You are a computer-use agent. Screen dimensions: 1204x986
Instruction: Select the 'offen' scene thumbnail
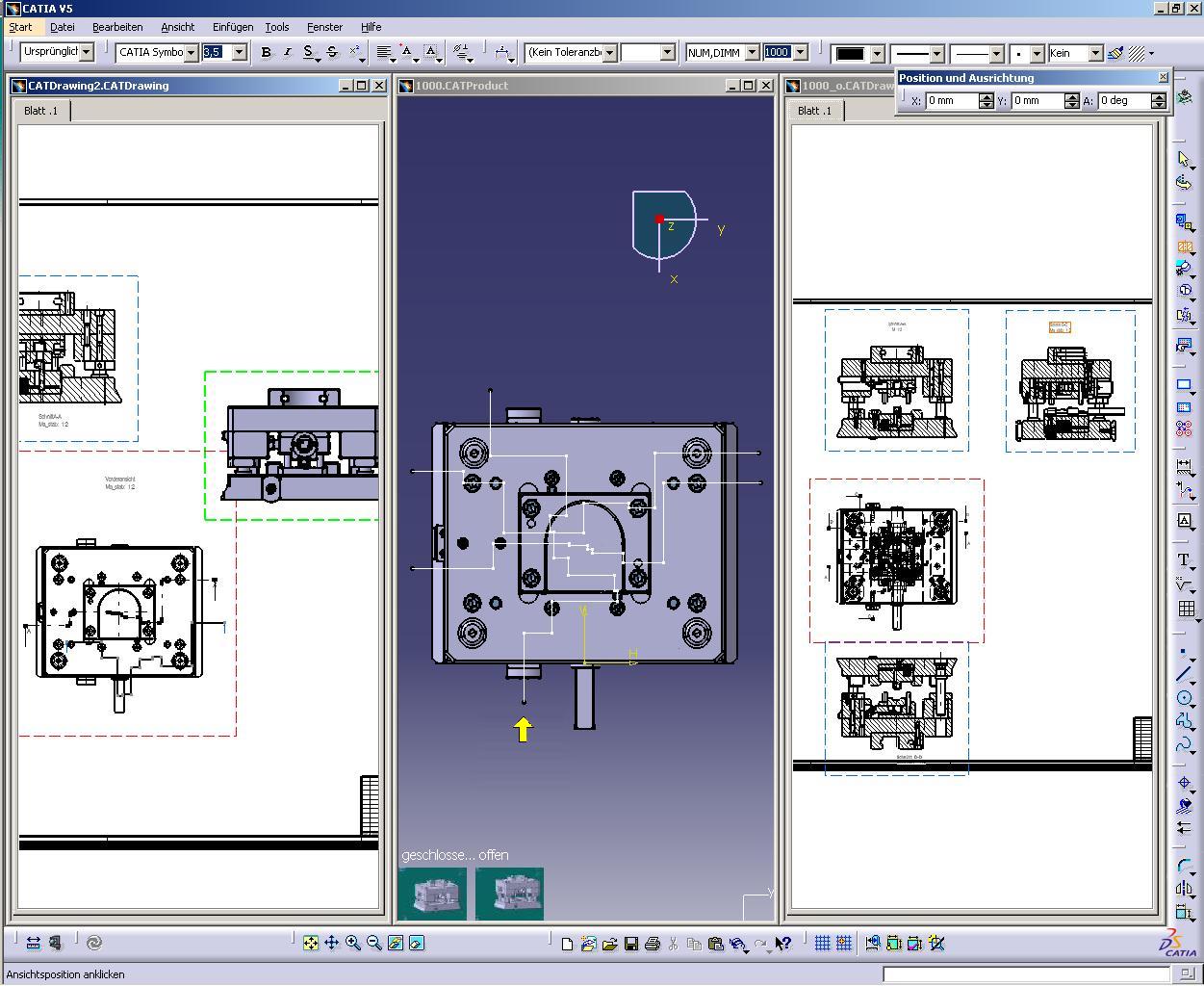coord(510,894)
